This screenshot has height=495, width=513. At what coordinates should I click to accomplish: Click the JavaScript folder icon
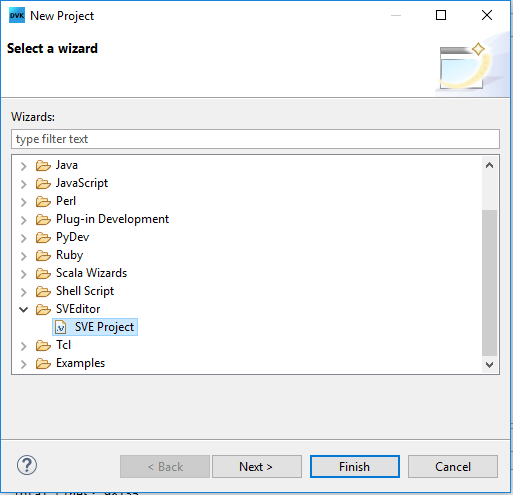pyautogui.click(x=43, y=184)
